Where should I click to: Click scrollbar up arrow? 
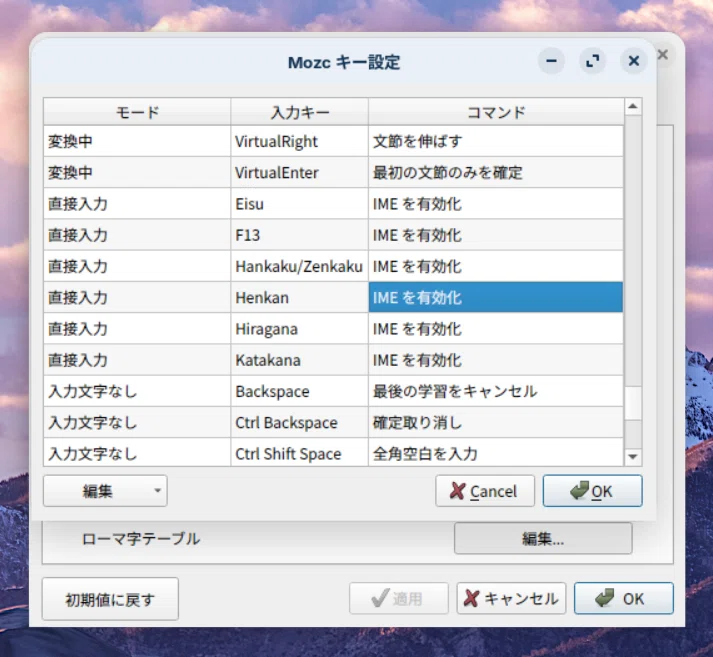[x=633, y=107]
